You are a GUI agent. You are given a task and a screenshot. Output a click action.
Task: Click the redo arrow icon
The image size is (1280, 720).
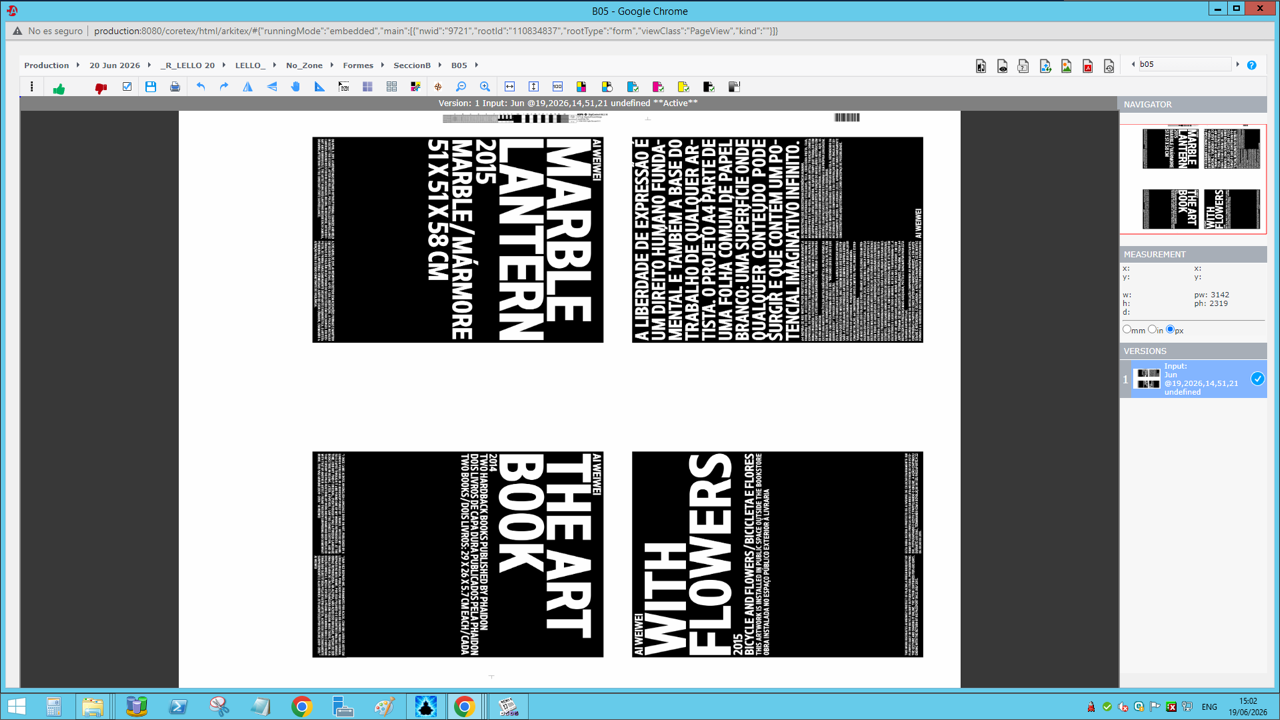click(224, 87)
